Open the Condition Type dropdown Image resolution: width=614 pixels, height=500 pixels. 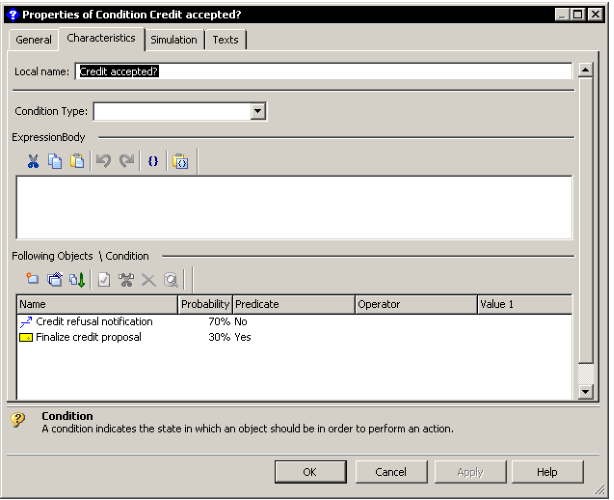point(258,111)
